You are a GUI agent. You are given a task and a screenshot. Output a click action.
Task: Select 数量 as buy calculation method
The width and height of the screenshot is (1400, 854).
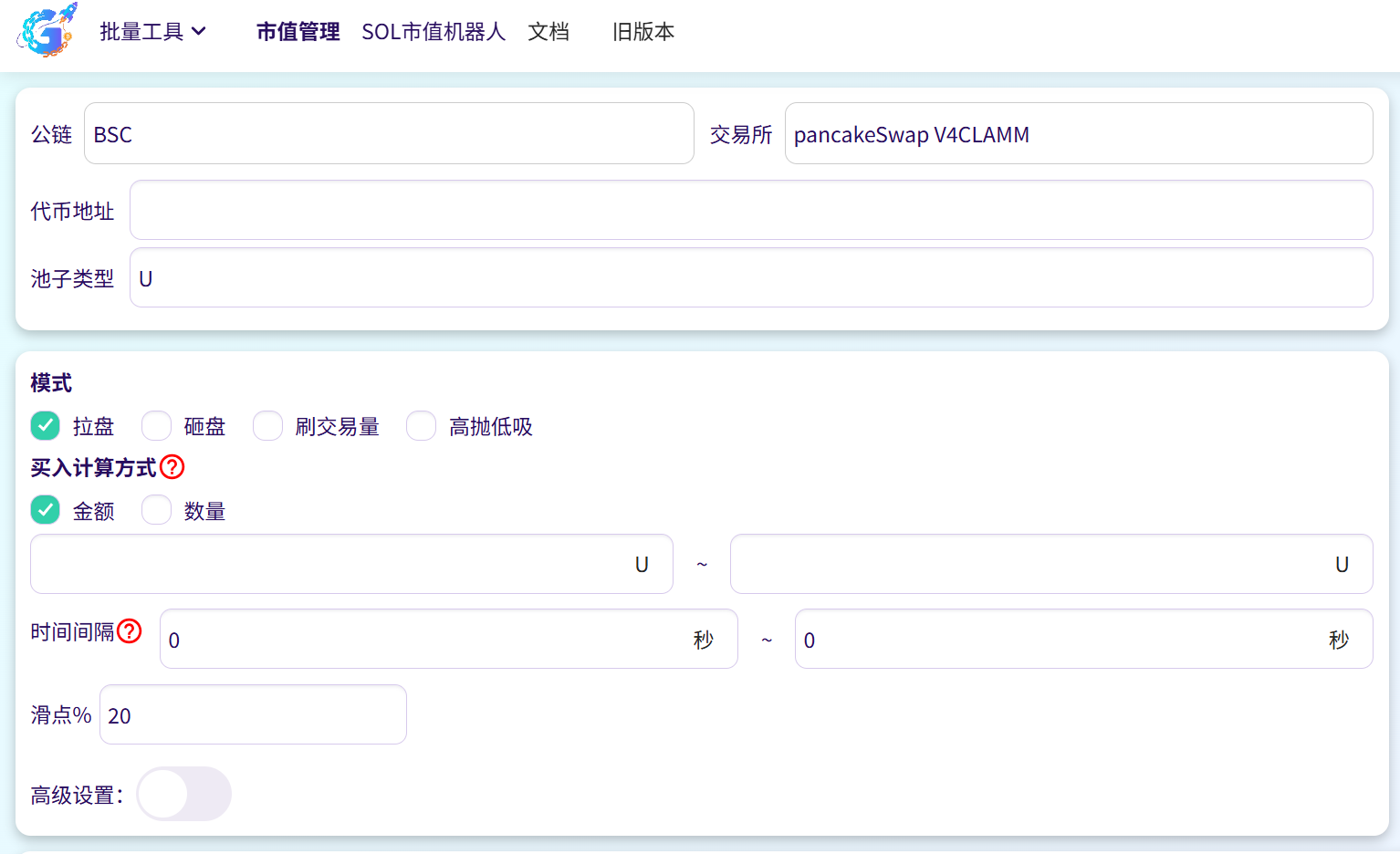tap(157, 510)
